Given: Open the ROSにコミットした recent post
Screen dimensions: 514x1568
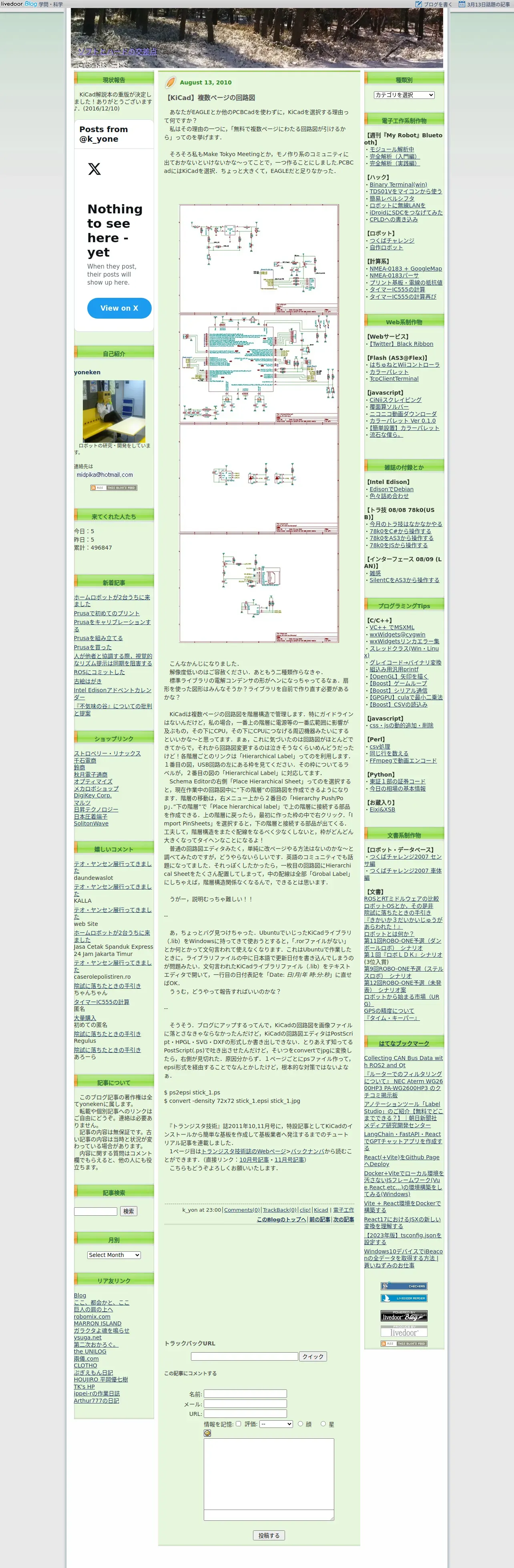Looking at the screenshot, I should pos(99,672).
